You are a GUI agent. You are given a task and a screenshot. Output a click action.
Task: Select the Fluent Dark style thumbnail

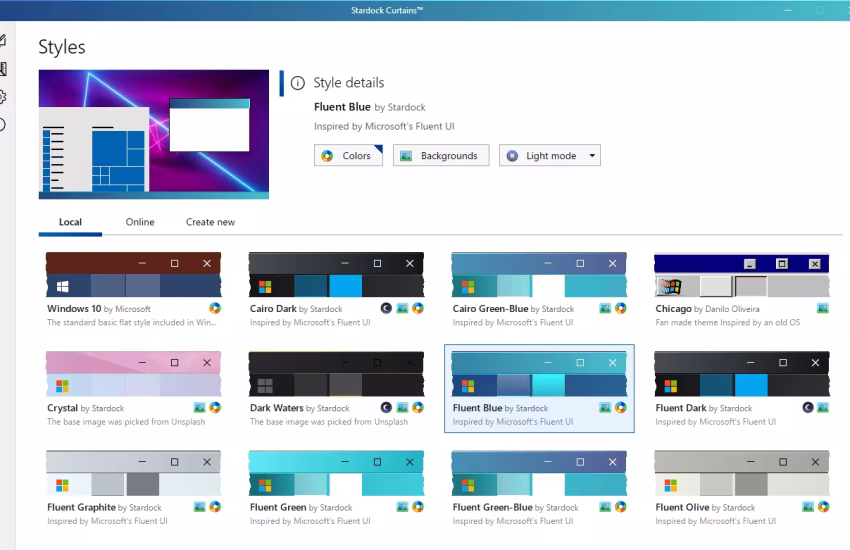pyautogui.click(x=742, y=373)
